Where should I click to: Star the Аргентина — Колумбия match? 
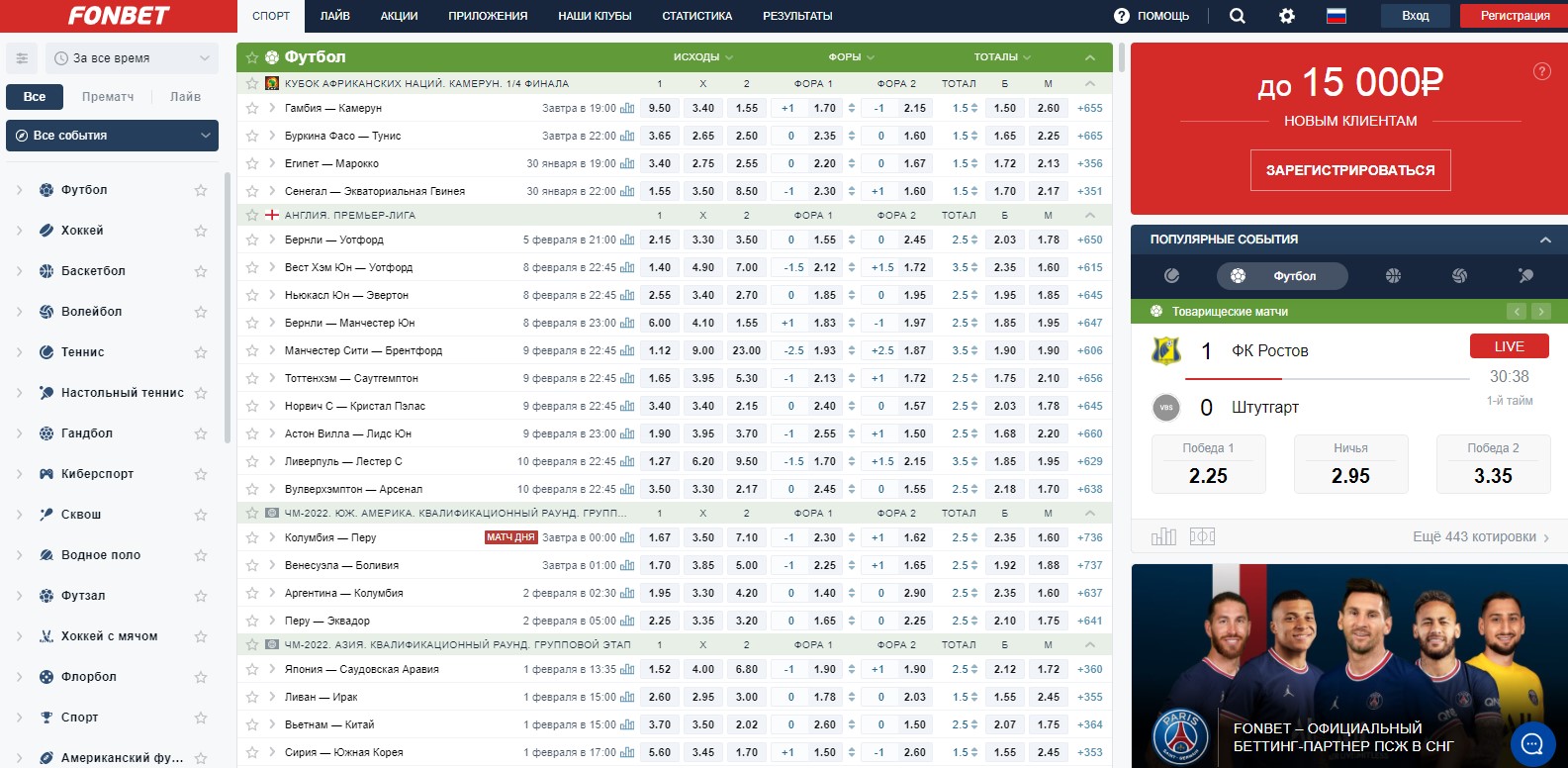tap(251, 593)
